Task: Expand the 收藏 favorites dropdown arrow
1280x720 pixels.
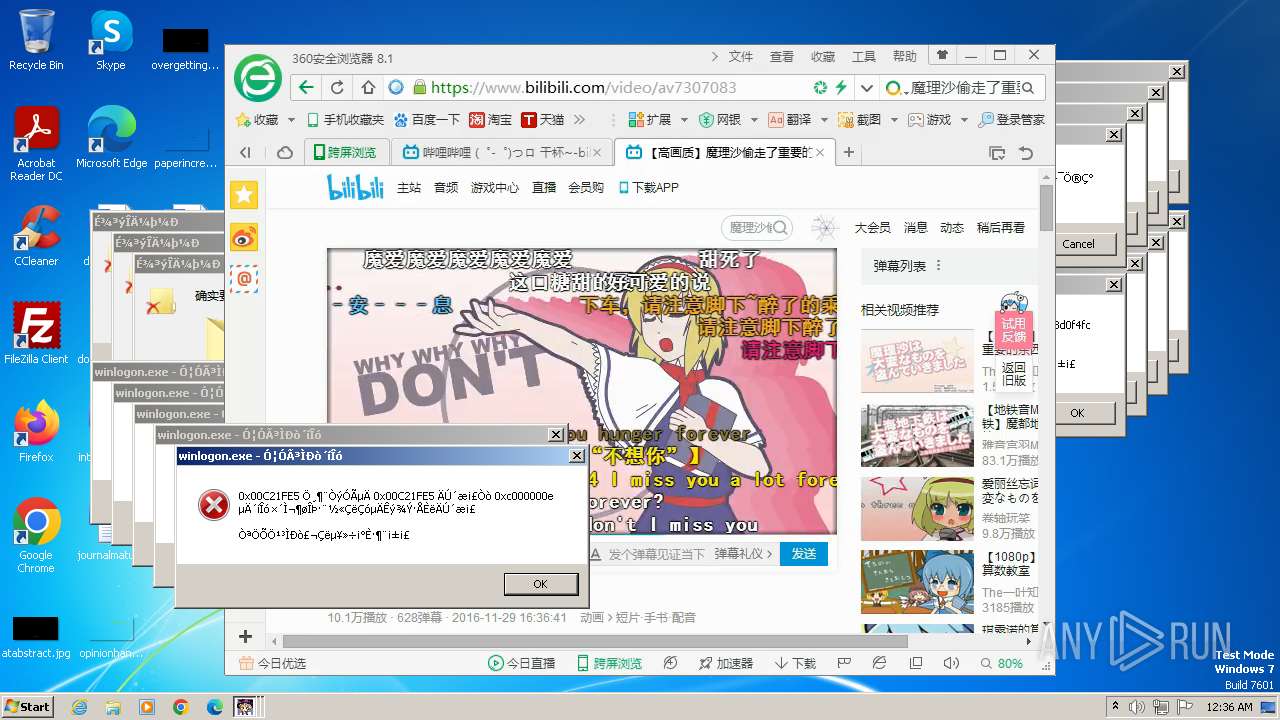Action: pyautogui.click(x=292, y=120)
